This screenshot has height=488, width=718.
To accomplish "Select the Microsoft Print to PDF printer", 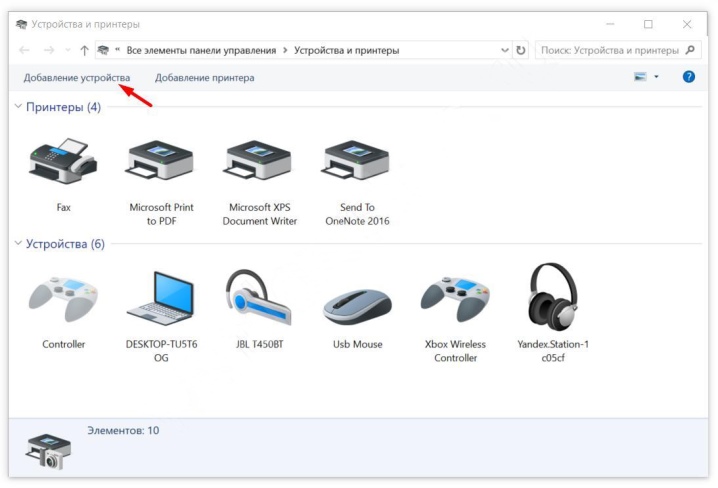I will point(161,161).
